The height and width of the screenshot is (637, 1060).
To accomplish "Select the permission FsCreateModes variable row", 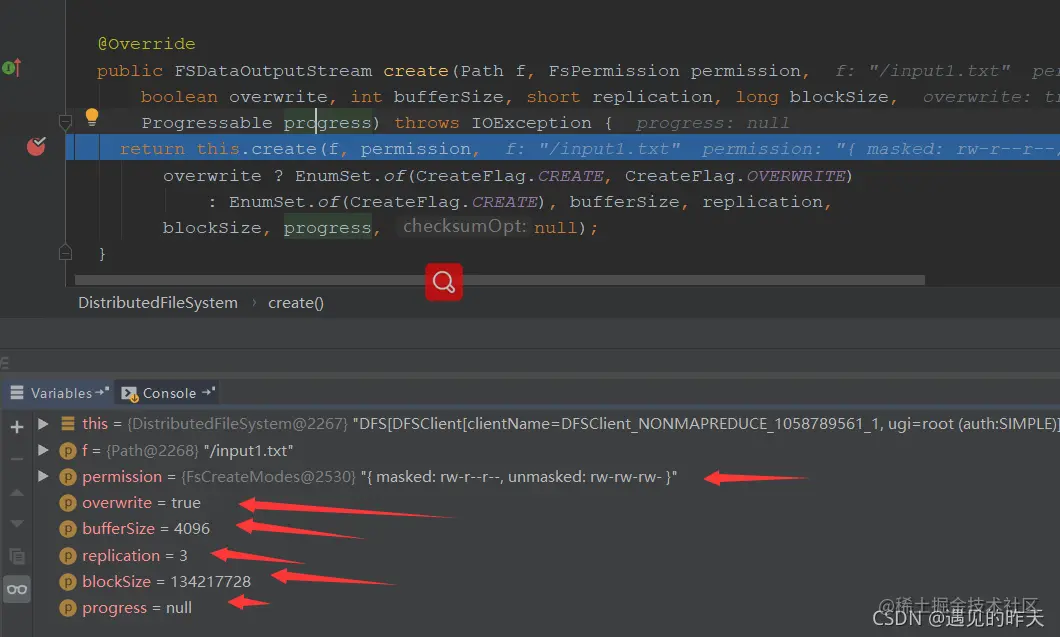I will pyautogui.click(x=546, y=477).
